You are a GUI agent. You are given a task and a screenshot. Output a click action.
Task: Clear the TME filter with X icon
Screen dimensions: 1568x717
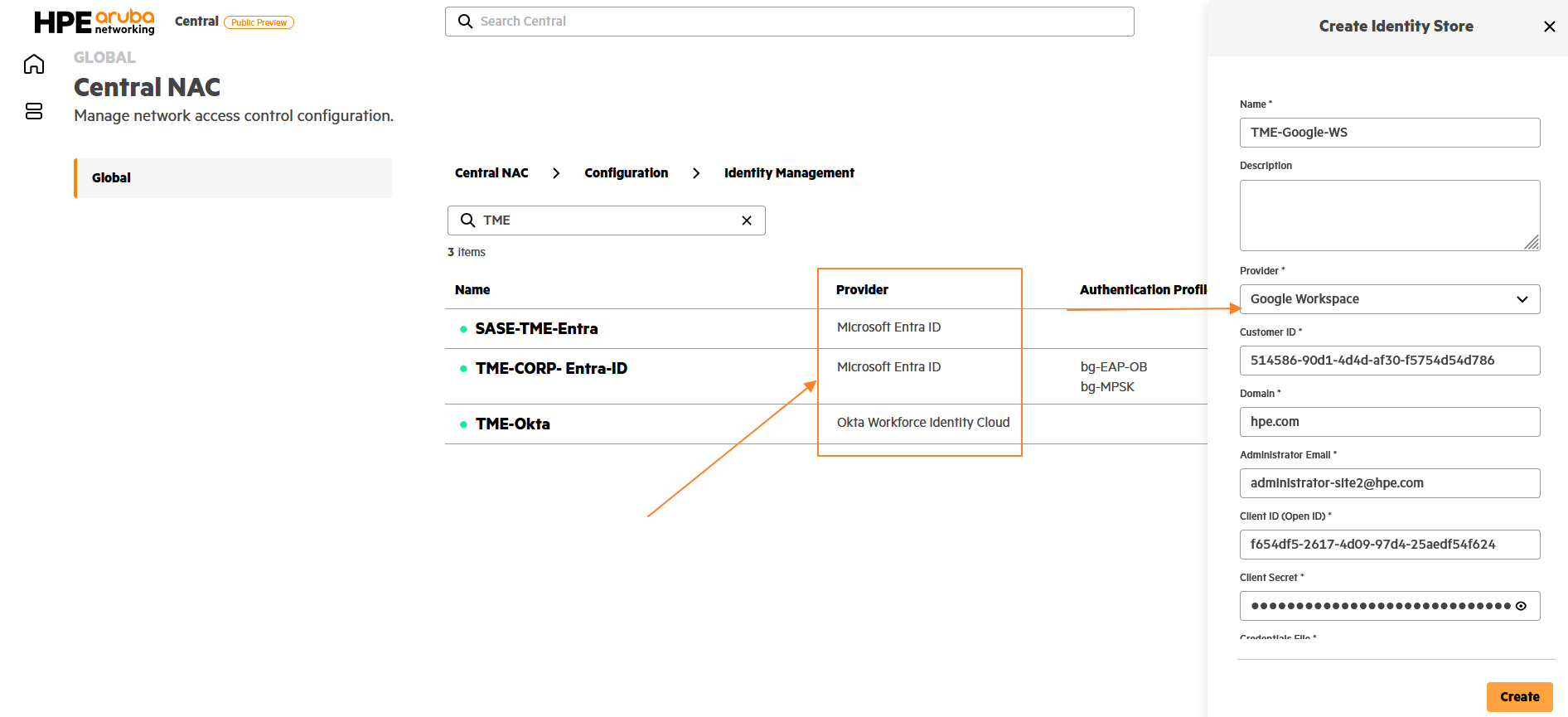[747, 220]
